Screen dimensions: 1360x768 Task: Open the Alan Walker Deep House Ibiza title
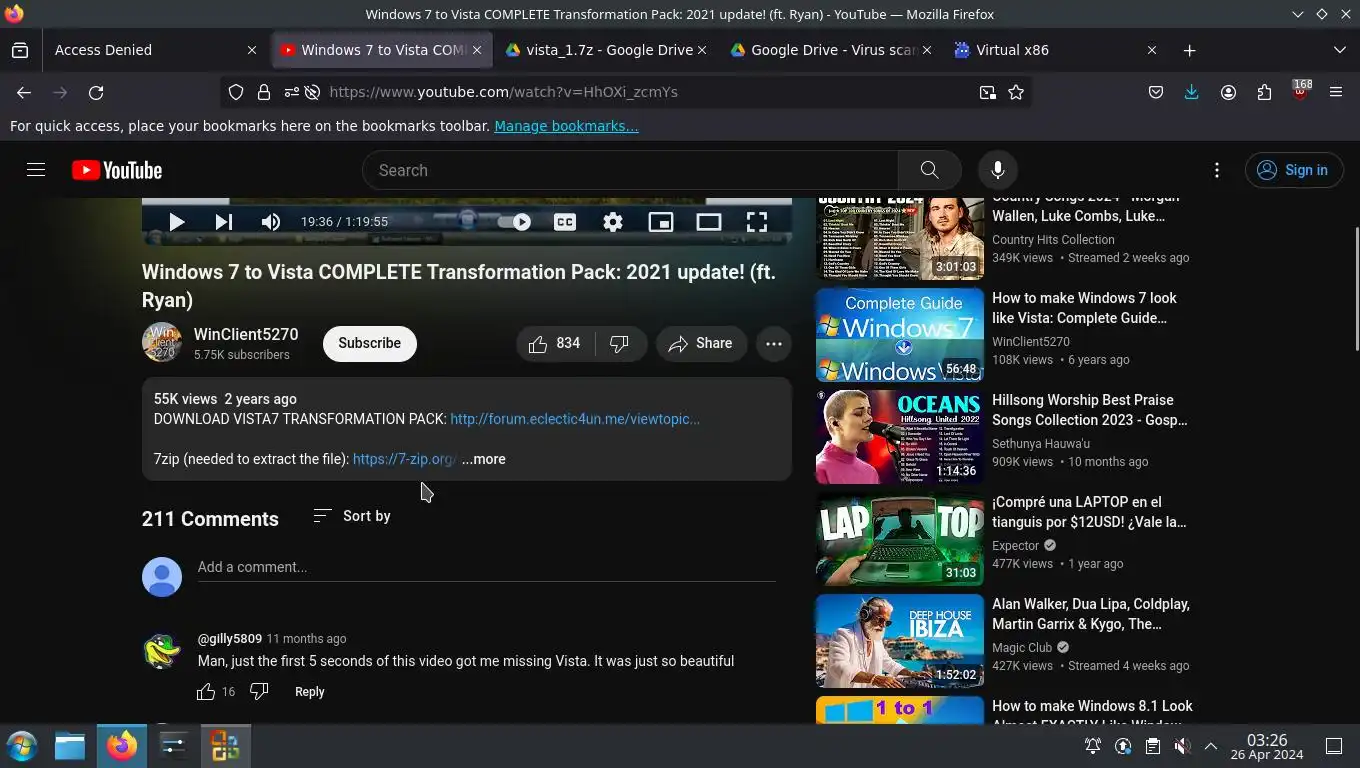tap(1091, 614)
